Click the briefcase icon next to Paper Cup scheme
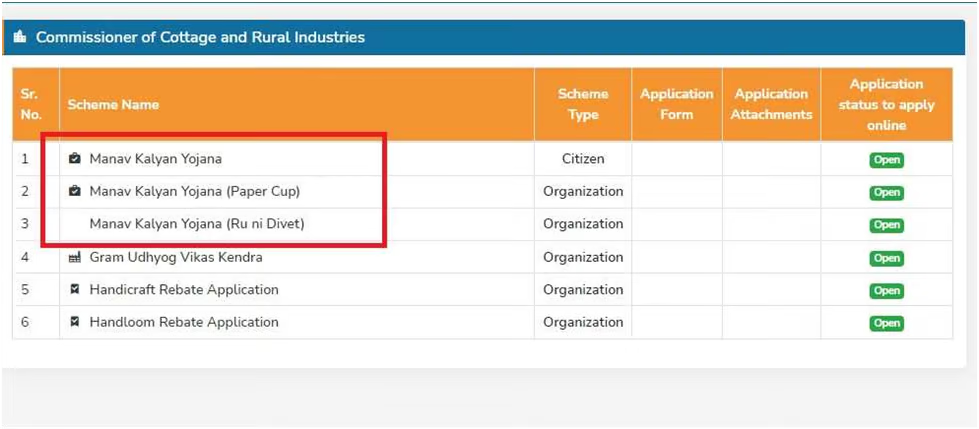Screen dimensions: 979x429 pyautogui.click(x=74, y=191)
